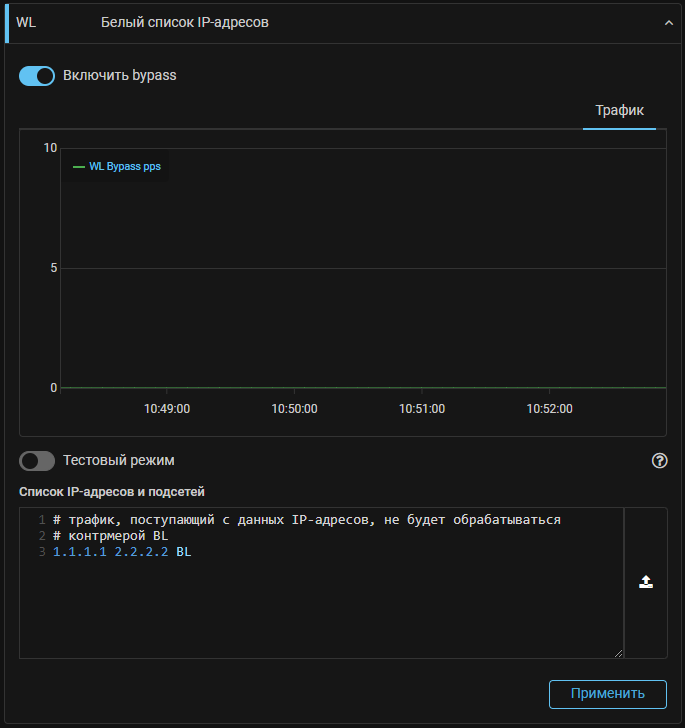
Task: Click the 'Включить bypass' text label
Action: click(x=120, y=75)
